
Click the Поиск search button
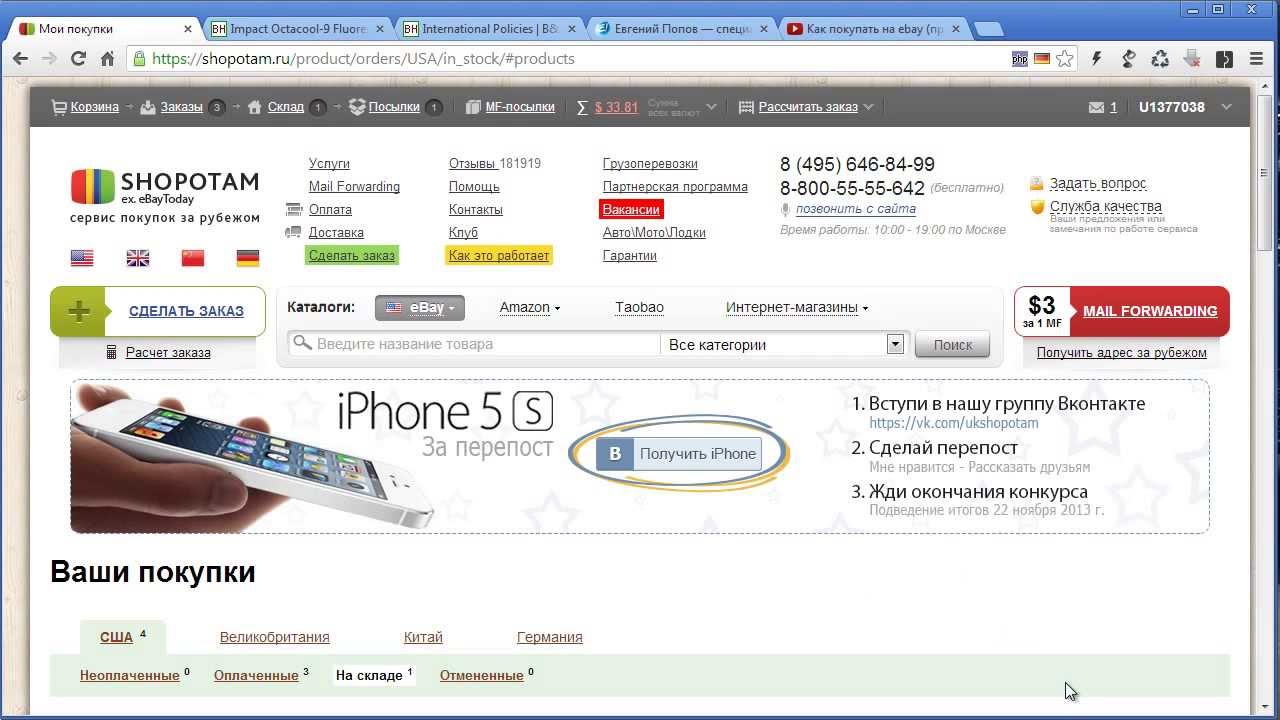[x=952, y=344]
